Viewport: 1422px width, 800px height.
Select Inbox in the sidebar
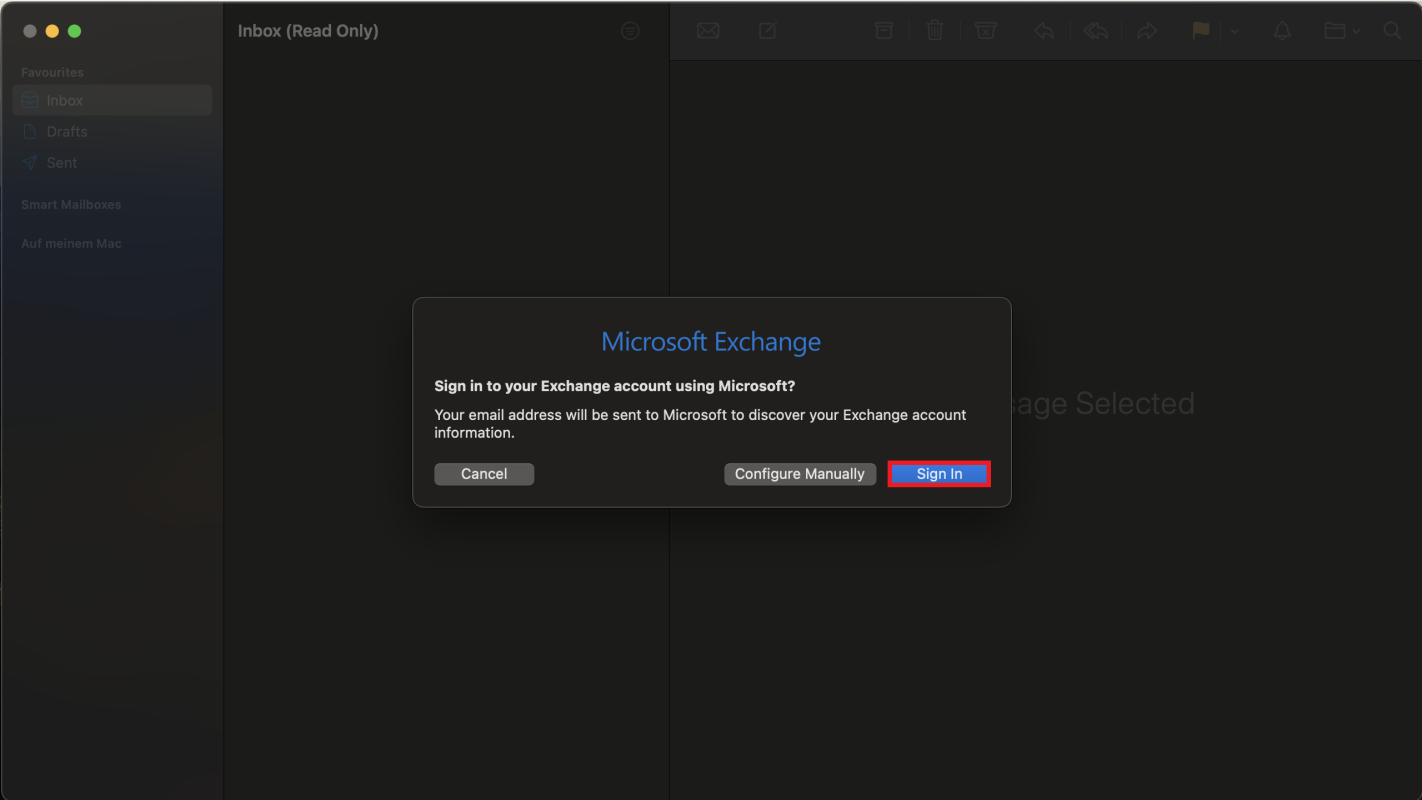(x=65, y=100)
